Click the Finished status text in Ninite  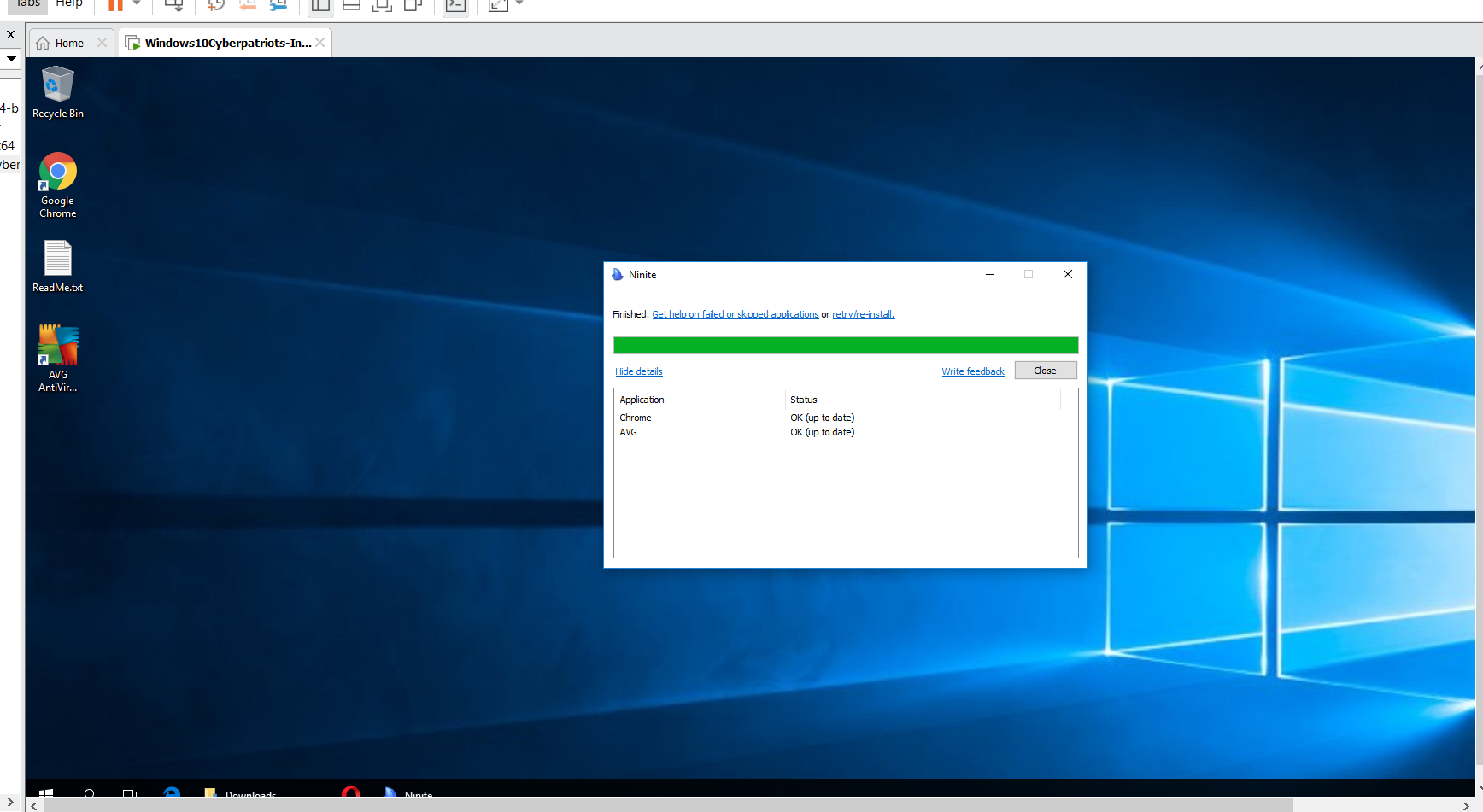630,314
